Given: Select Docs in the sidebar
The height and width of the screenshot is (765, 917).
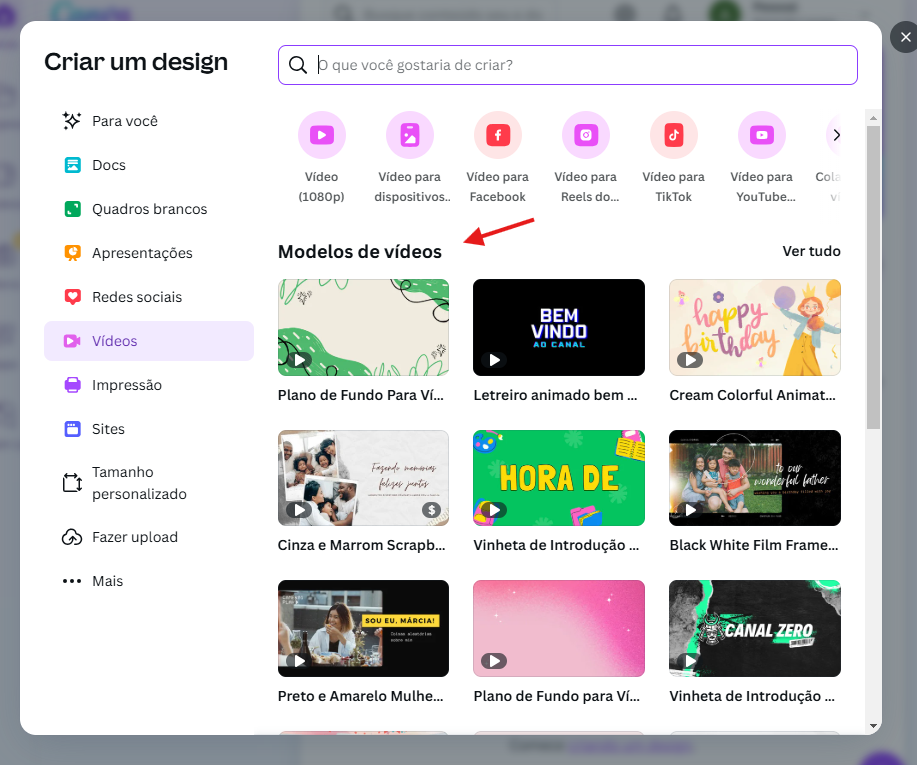Looking at the screenshot, I should pos(149,165).
